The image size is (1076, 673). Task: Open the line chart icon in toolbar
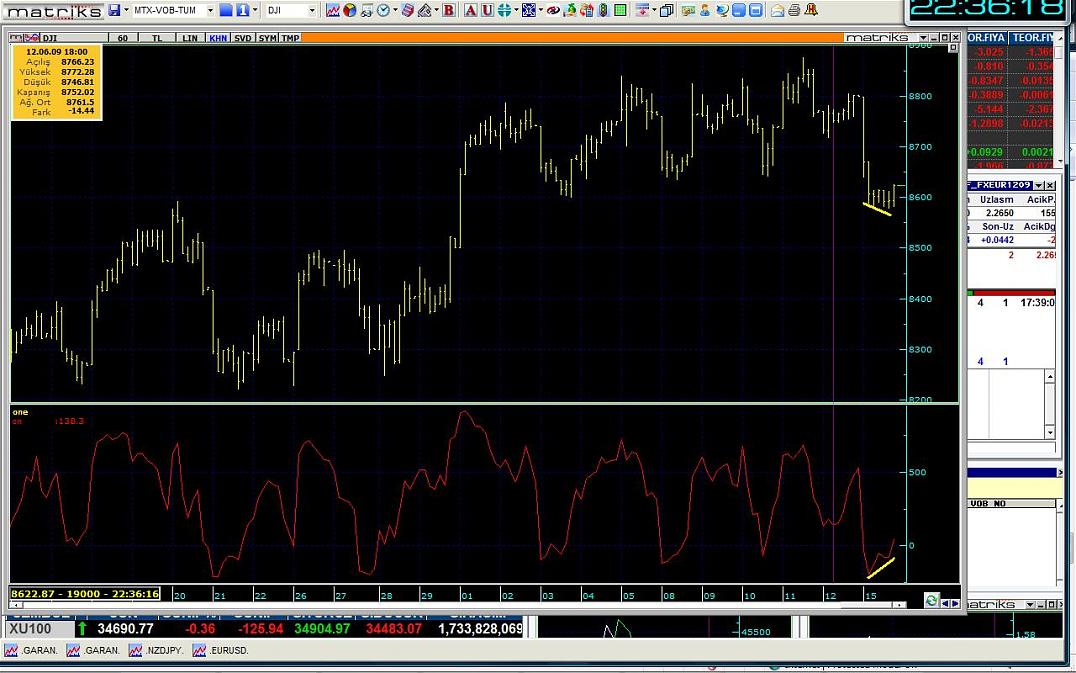point(332,10)
